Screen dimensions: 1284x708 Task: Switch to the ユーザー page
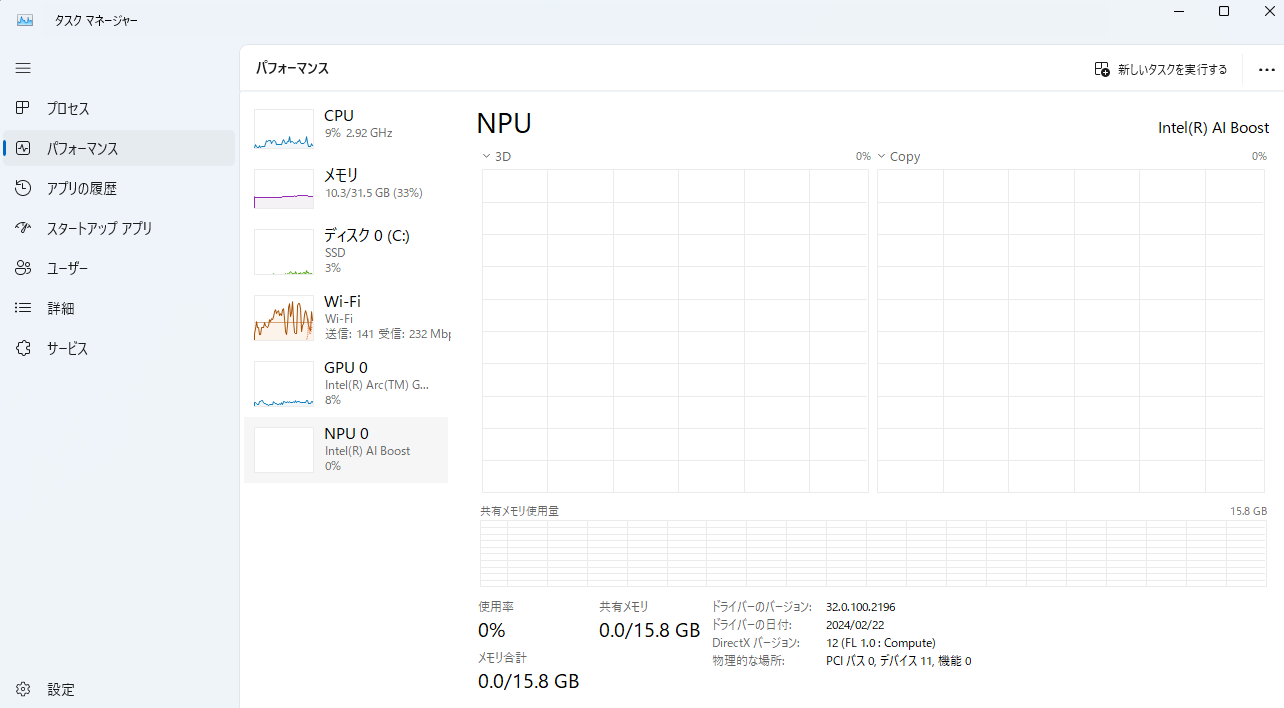[x=68, y=268]
